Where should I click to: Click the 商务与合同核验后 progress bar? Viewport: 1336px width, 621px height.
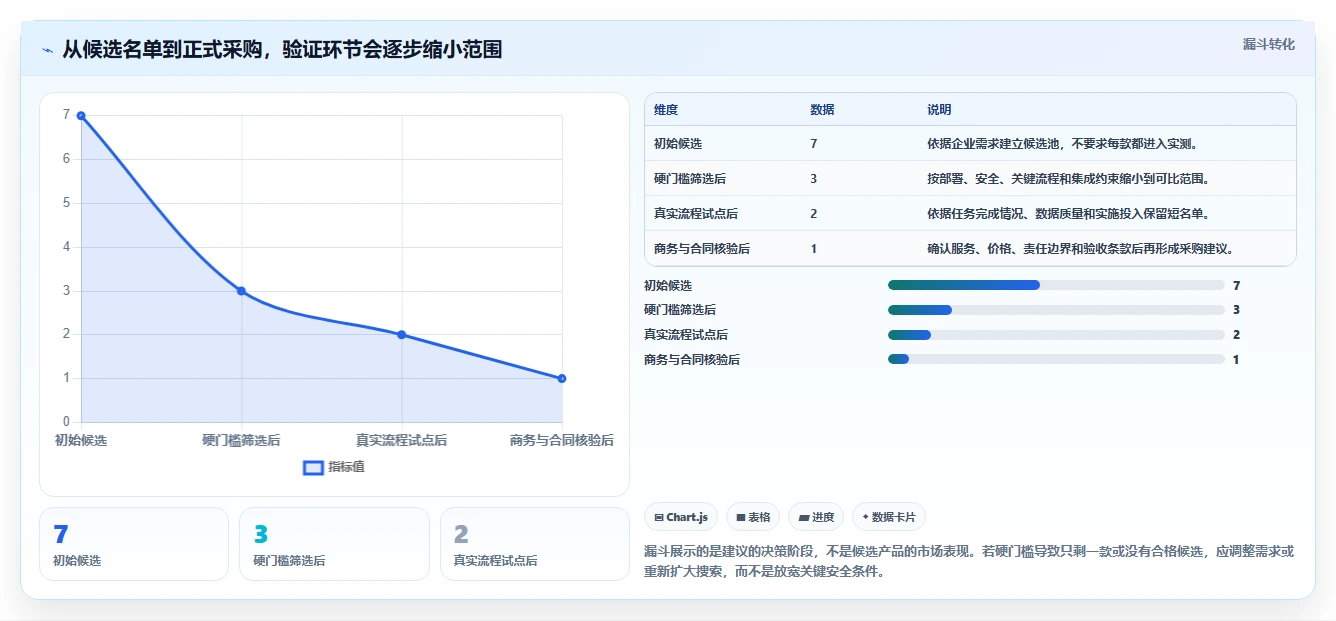1056,359
